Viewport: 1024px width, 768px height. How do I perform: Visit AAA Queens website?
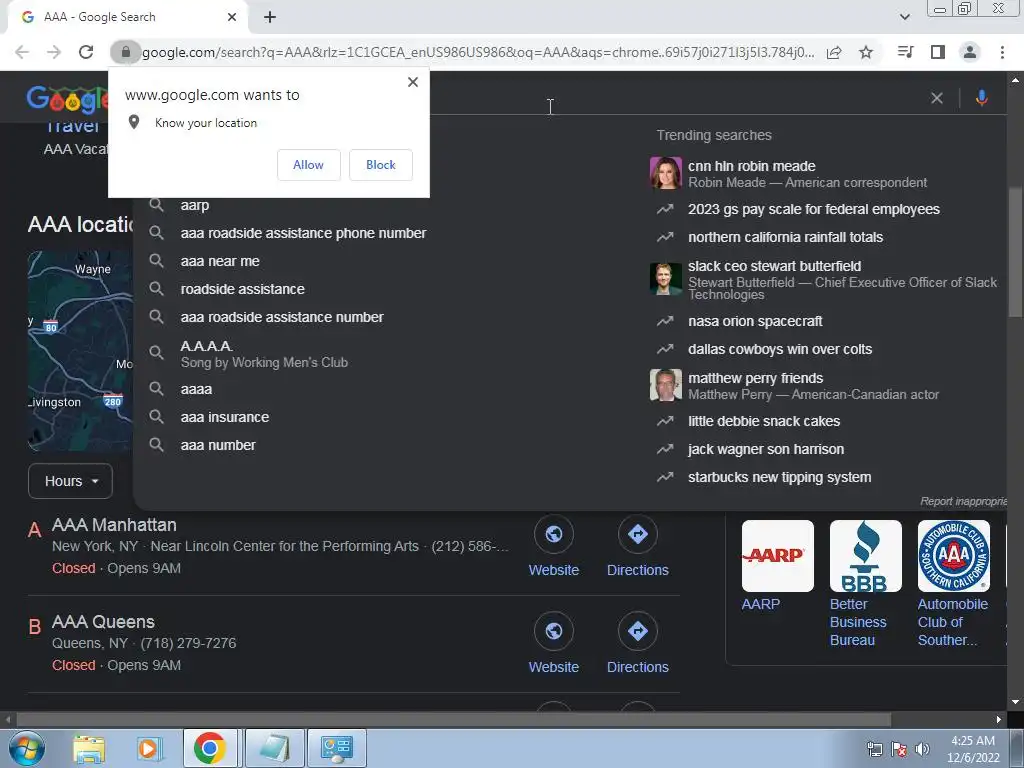pos(554,644)
